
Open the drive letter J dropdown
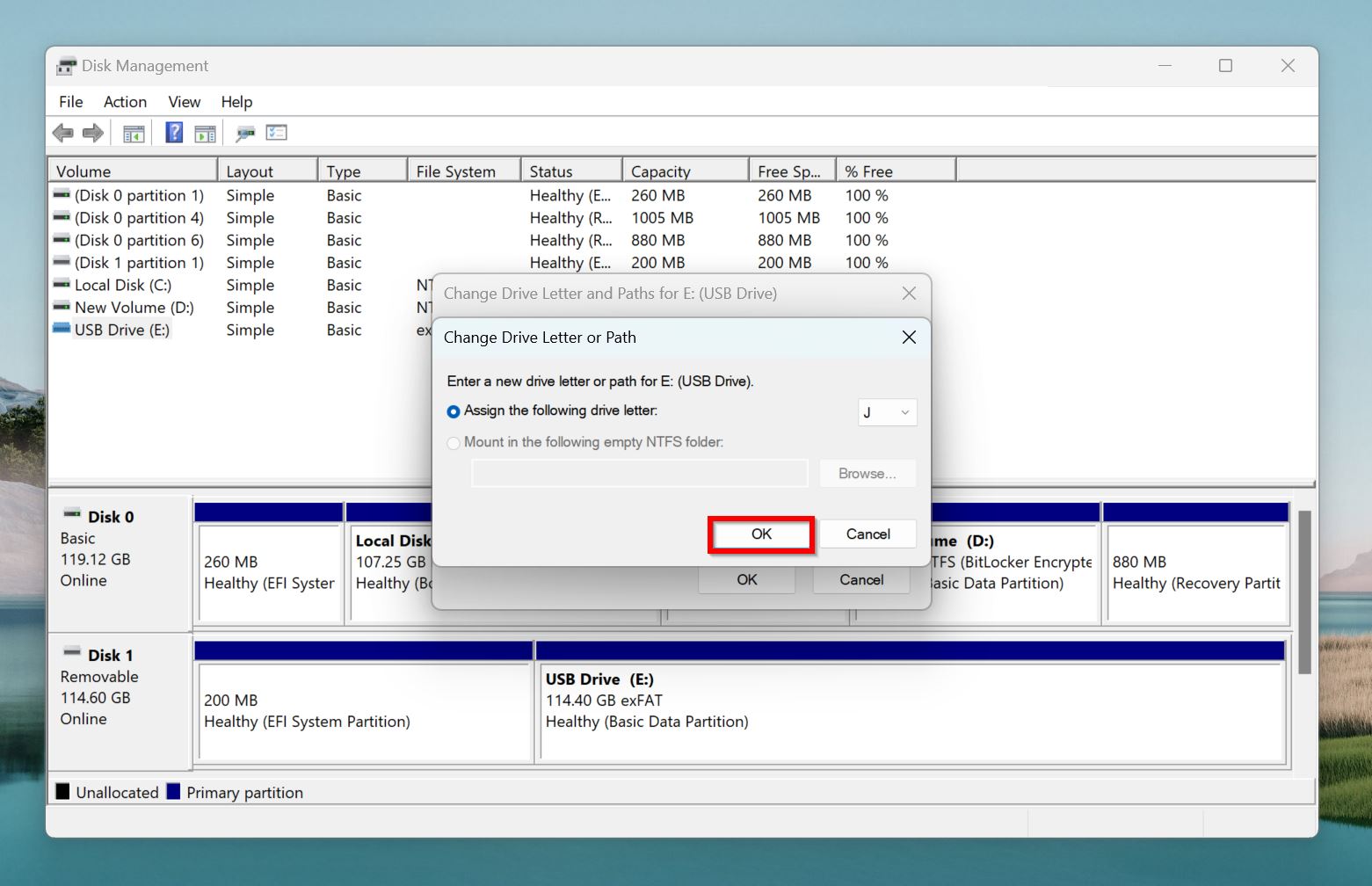888,412
